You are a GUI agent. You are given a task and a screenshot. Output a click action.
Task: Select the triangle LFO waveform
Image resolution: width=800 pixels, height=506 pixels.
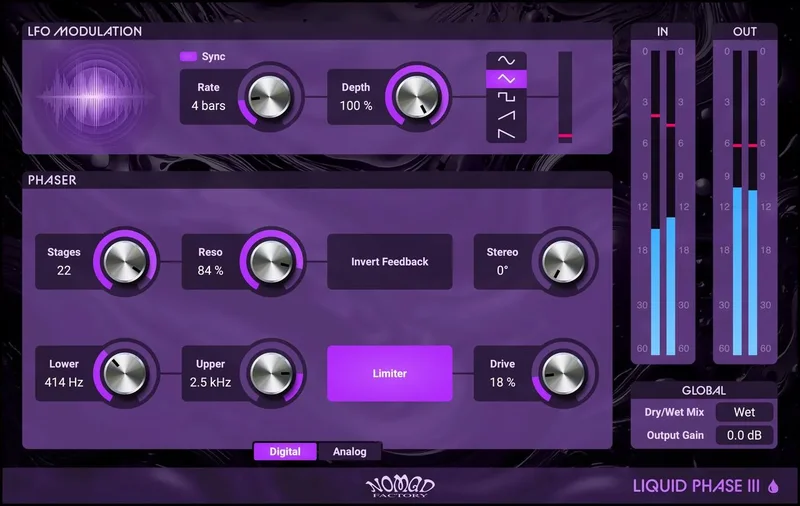tap(506, 79)
